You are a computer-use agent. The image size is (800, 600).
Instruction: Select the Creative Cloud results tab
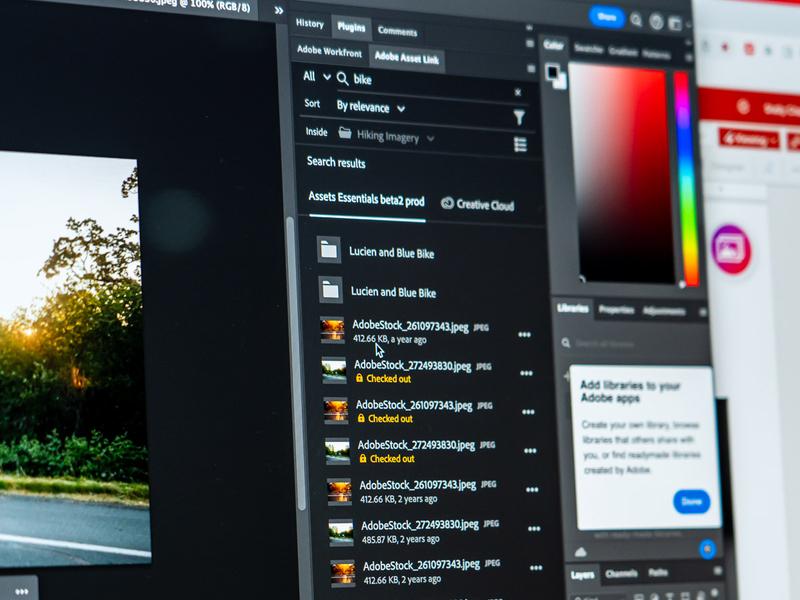point(477,205)
